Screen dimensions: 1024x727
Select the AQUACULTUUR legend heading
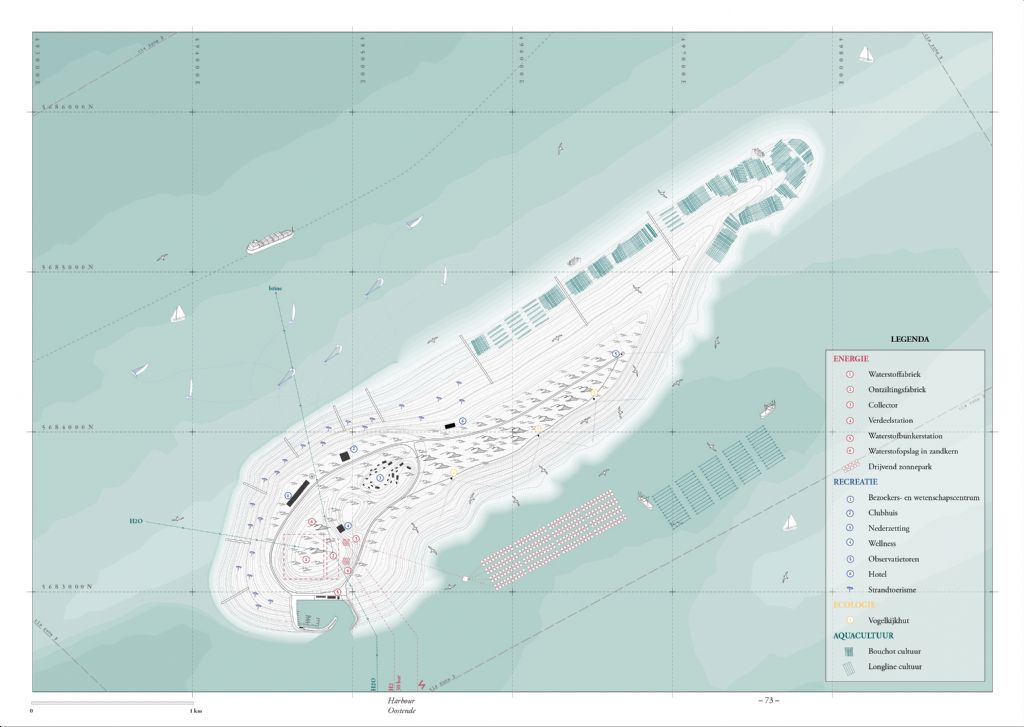tap(865, 635)
